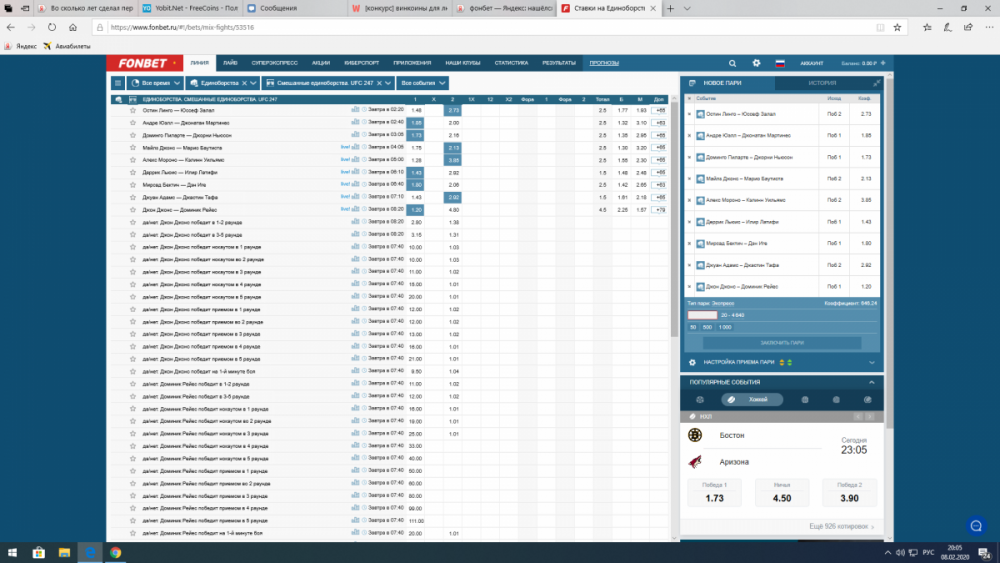1000x563 pixels.
Task: Expand 'Настройка приема пари' section chevron
Action: point(872,362)
